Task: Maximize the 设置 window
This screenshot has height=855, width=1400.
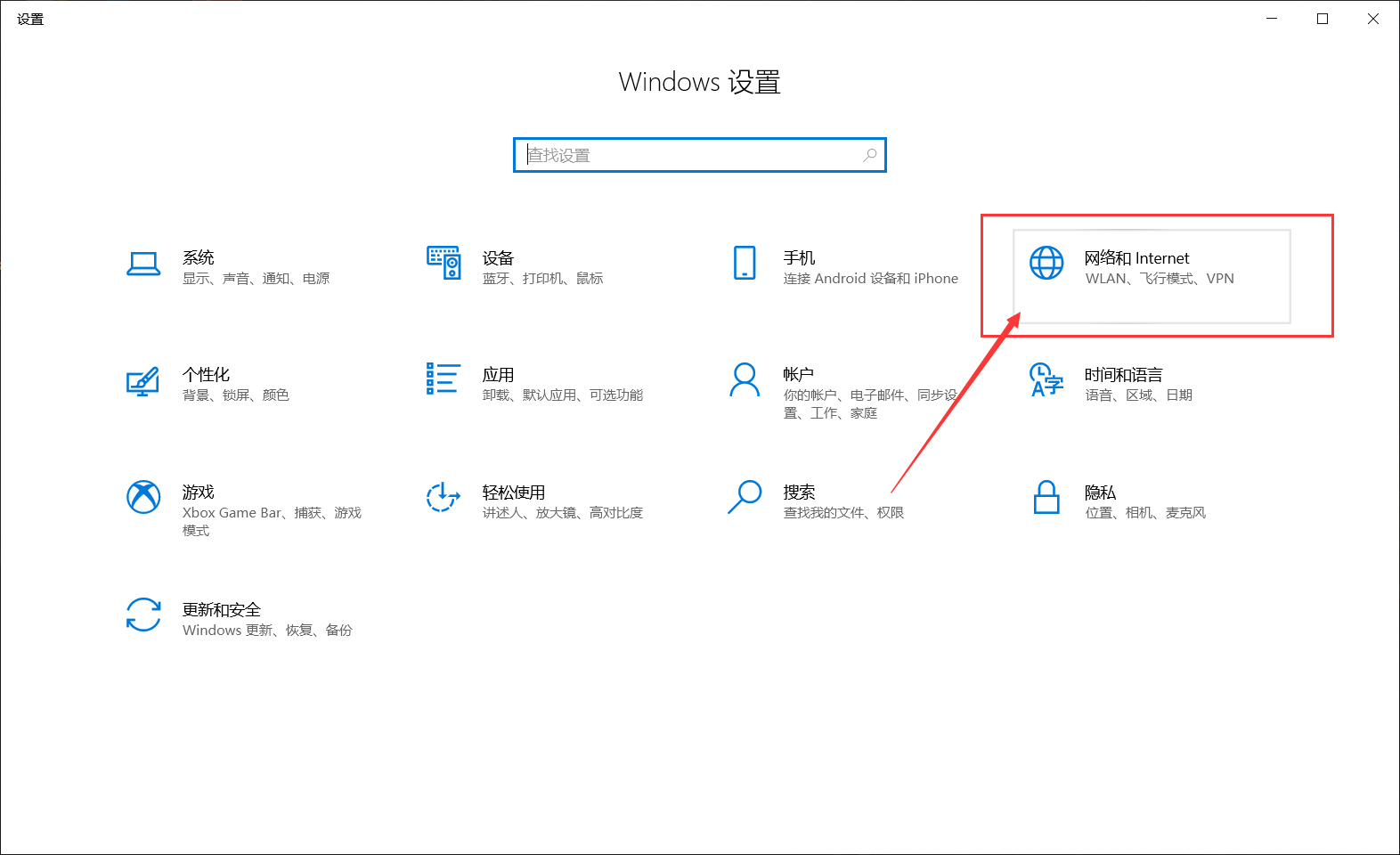Action: 1323,19
